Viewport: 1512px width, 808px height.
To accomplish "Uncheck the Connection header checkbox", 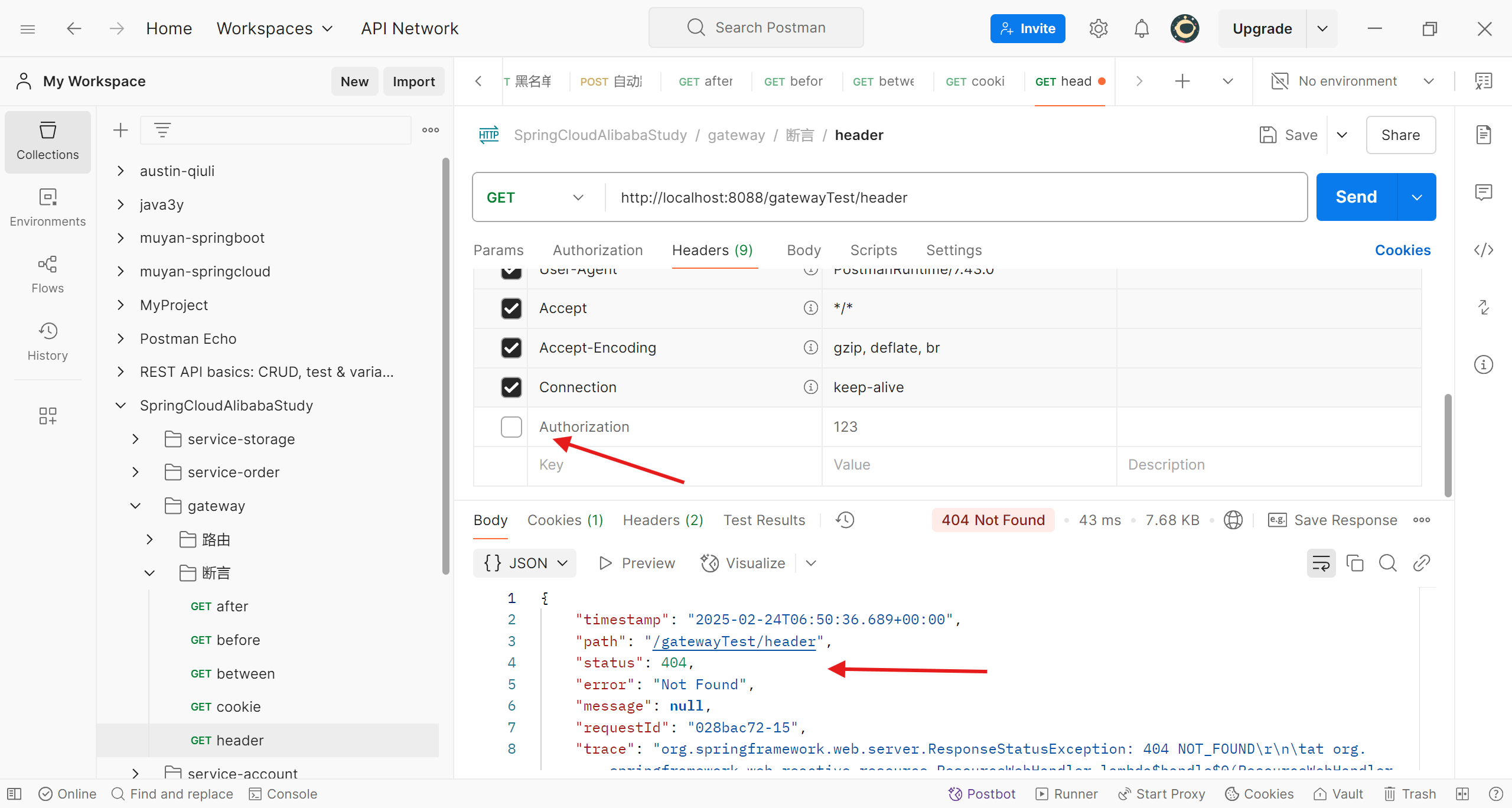I will [511, 387].
